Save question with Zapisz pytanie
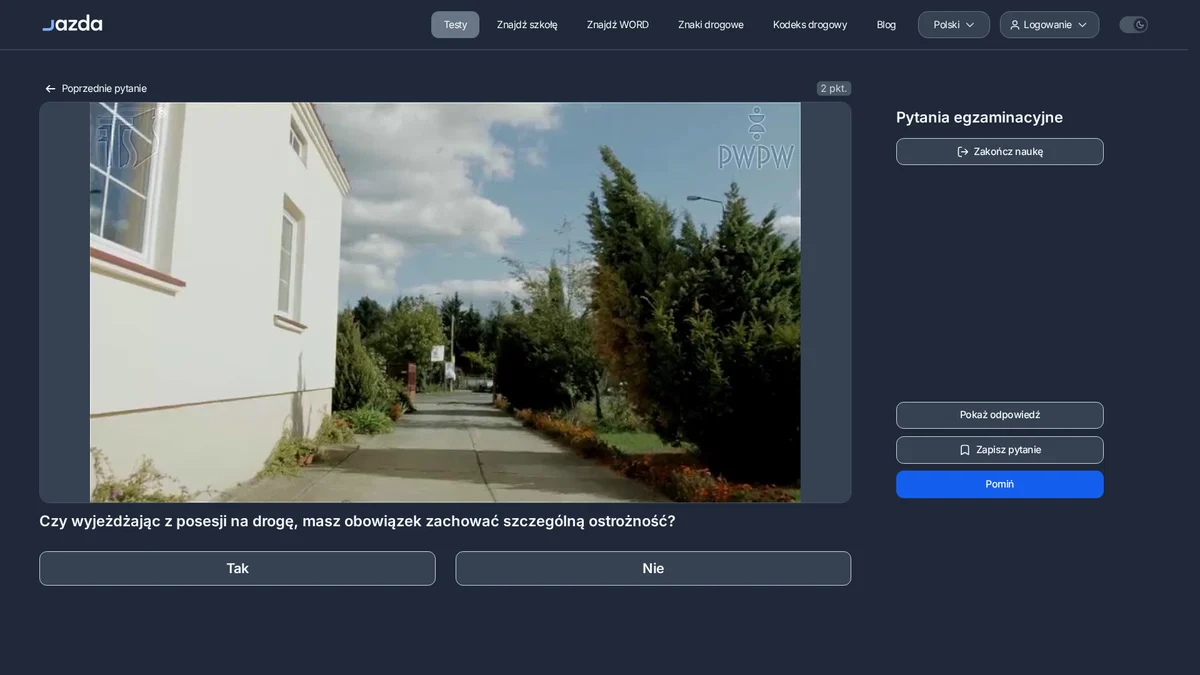 (x=1000, y=450)
